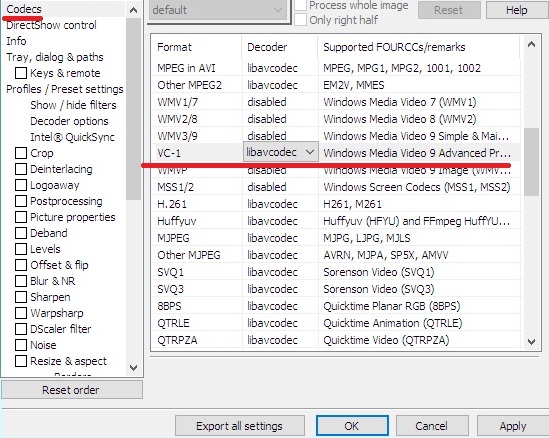Select the WMV3/9 disabled decoder cell

[x=280, y=136]
